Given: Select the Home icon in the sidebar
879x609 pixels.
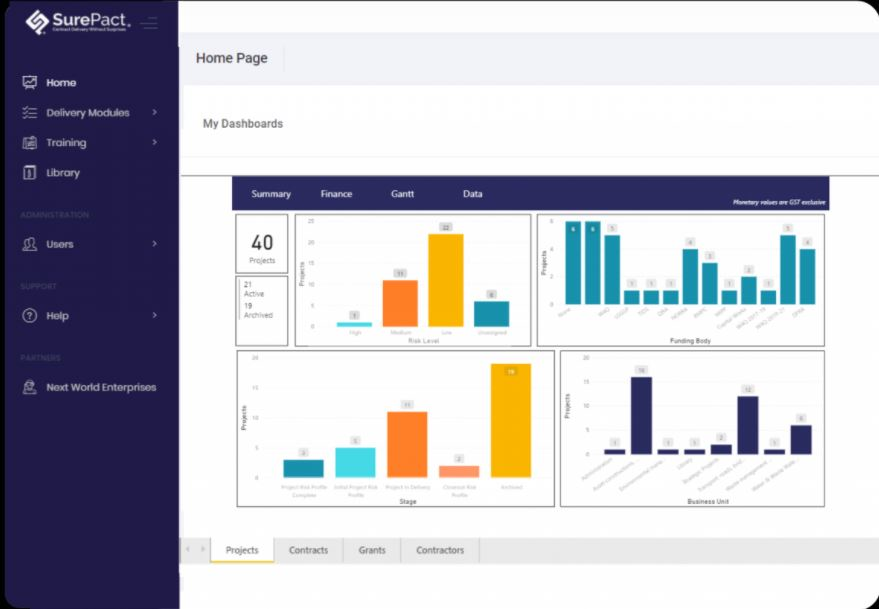Looking at the screenshot, I should (x=29, y=82).
